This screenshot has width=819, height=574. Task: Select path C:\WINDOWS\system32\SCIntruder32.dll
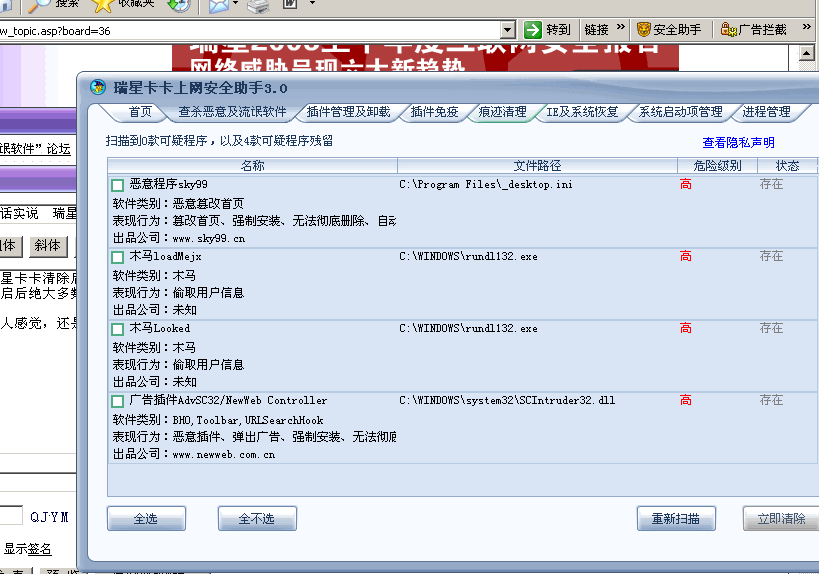[x=507, y=401]
